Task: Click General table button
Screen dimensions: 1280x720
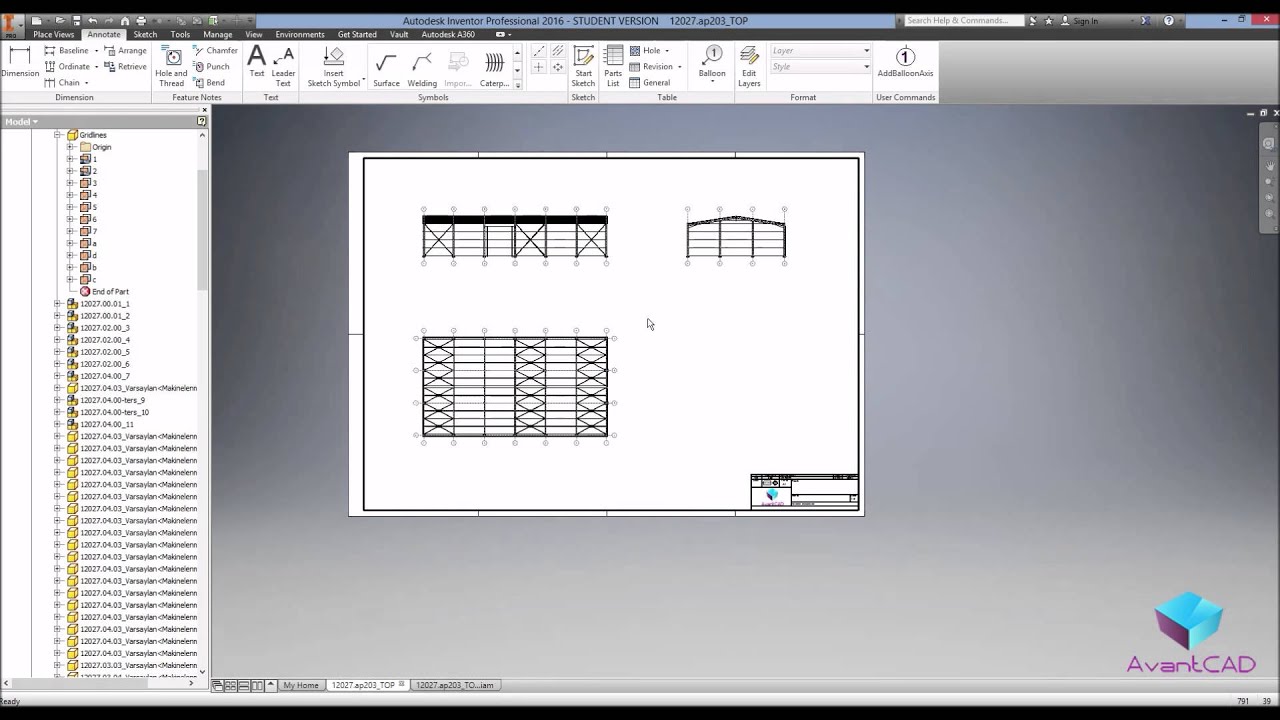Action: point(650,82)
